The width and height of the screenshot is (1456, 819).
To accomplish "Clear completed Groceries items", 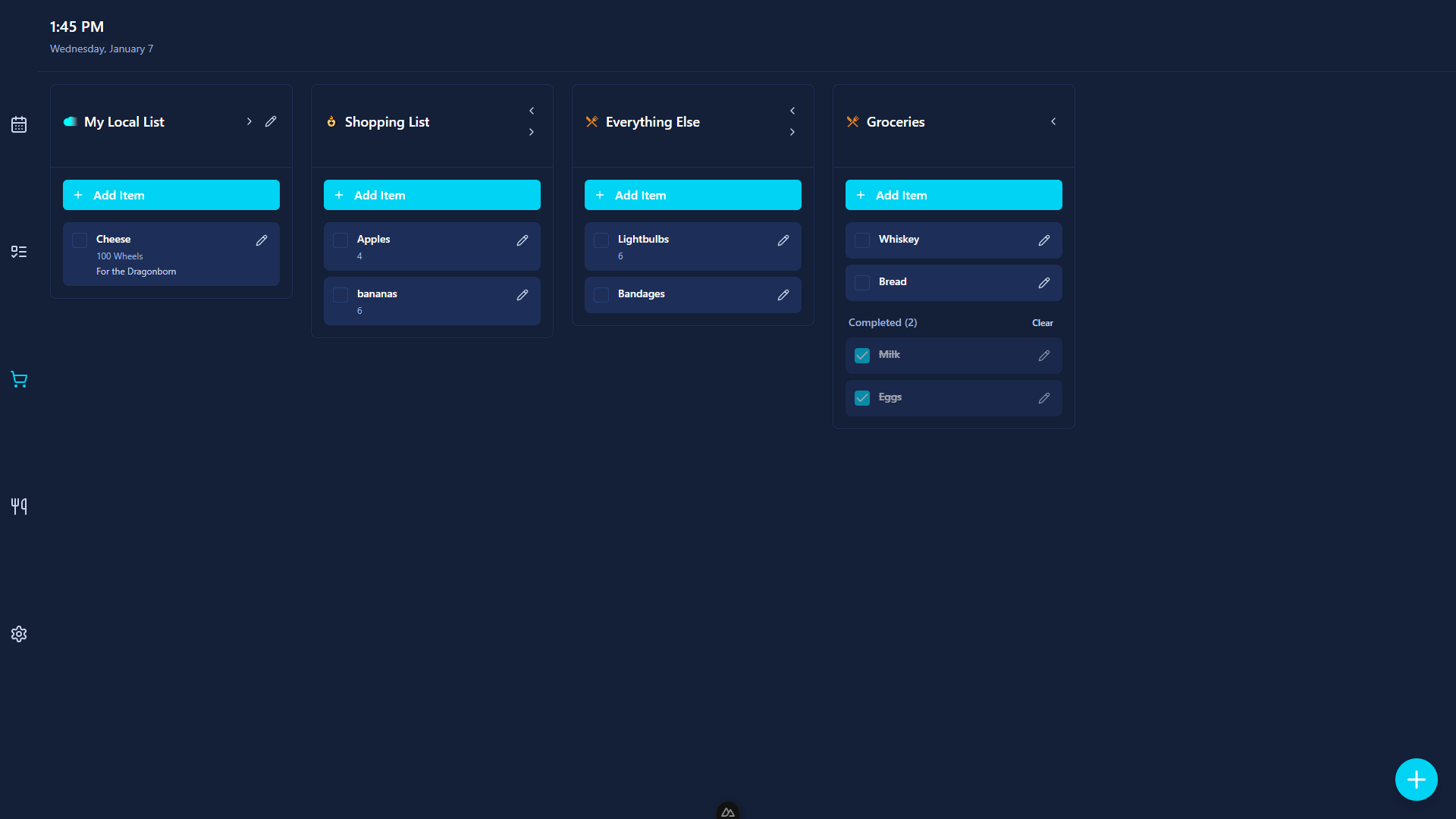I will 1042,323.
